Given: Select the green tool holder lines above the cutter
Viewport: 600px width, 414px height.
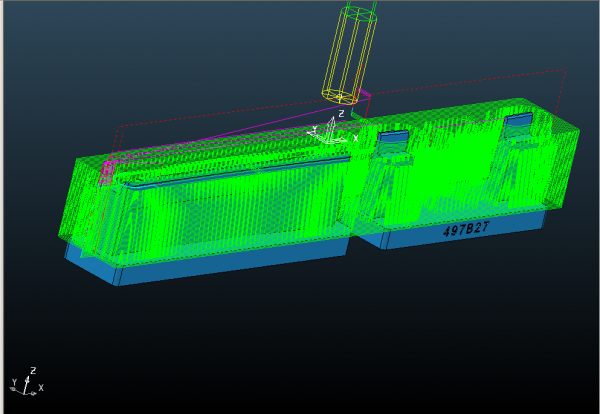Looking at the screenshot, I should [362, 5].
